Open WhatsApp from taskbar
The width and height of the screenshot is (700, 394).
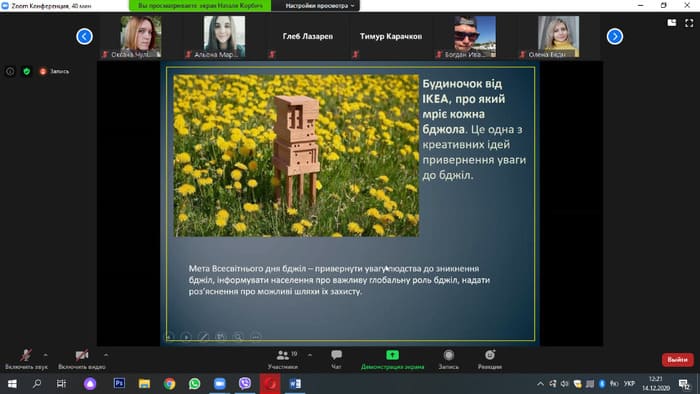tap(194, 383)
